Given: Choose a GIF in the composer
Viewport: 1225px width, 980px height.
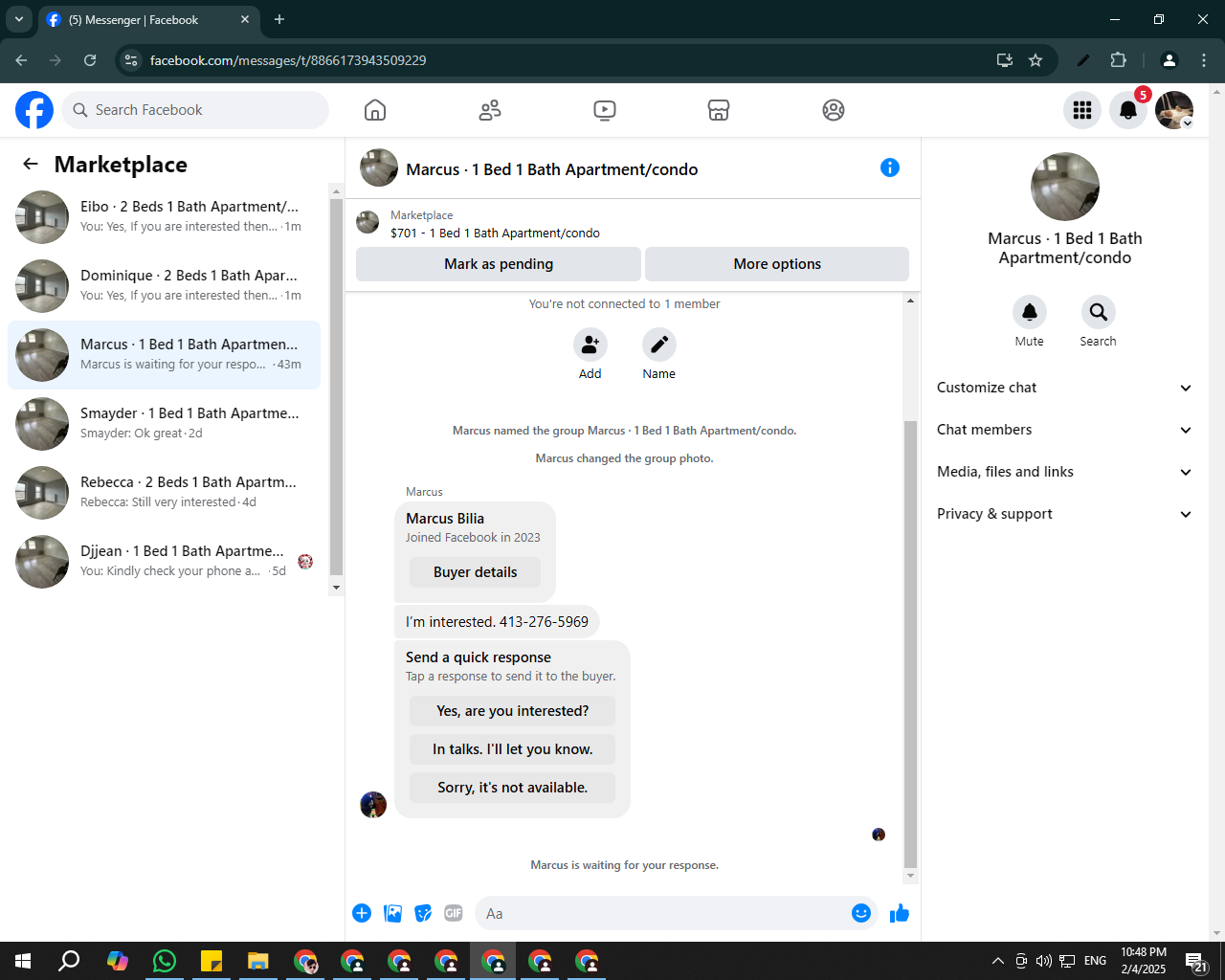Looking at the screenshot, I should pos(454,913).
